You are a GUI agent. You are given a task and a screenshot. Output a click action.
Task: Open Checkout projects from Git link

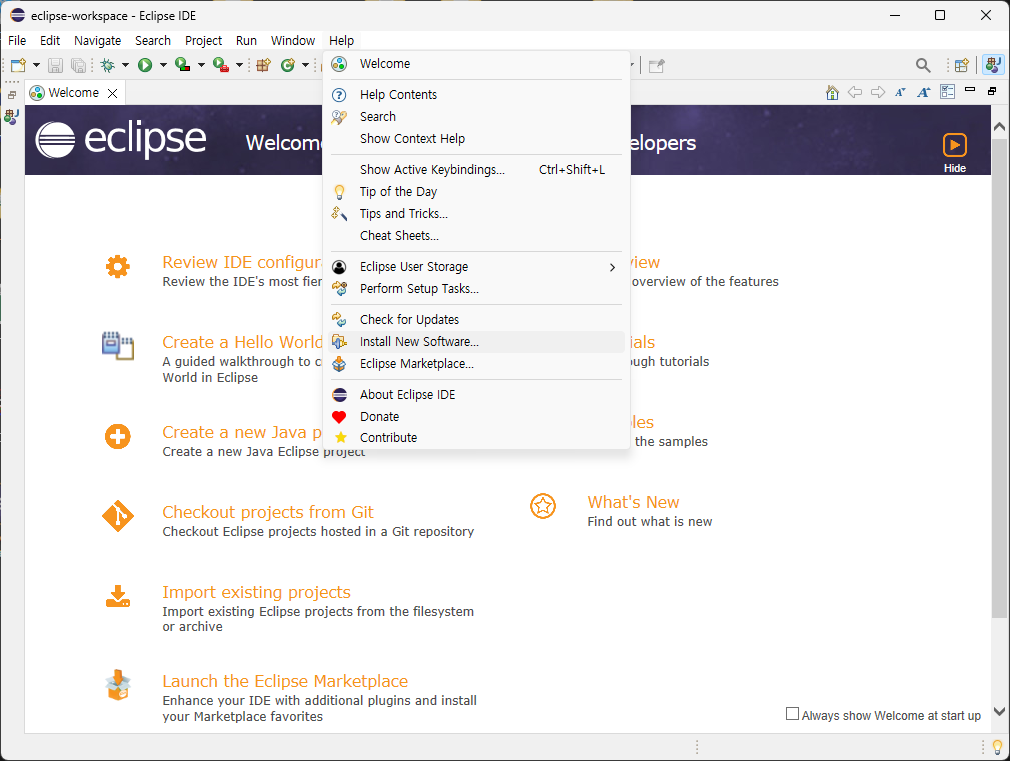[267, 512]
